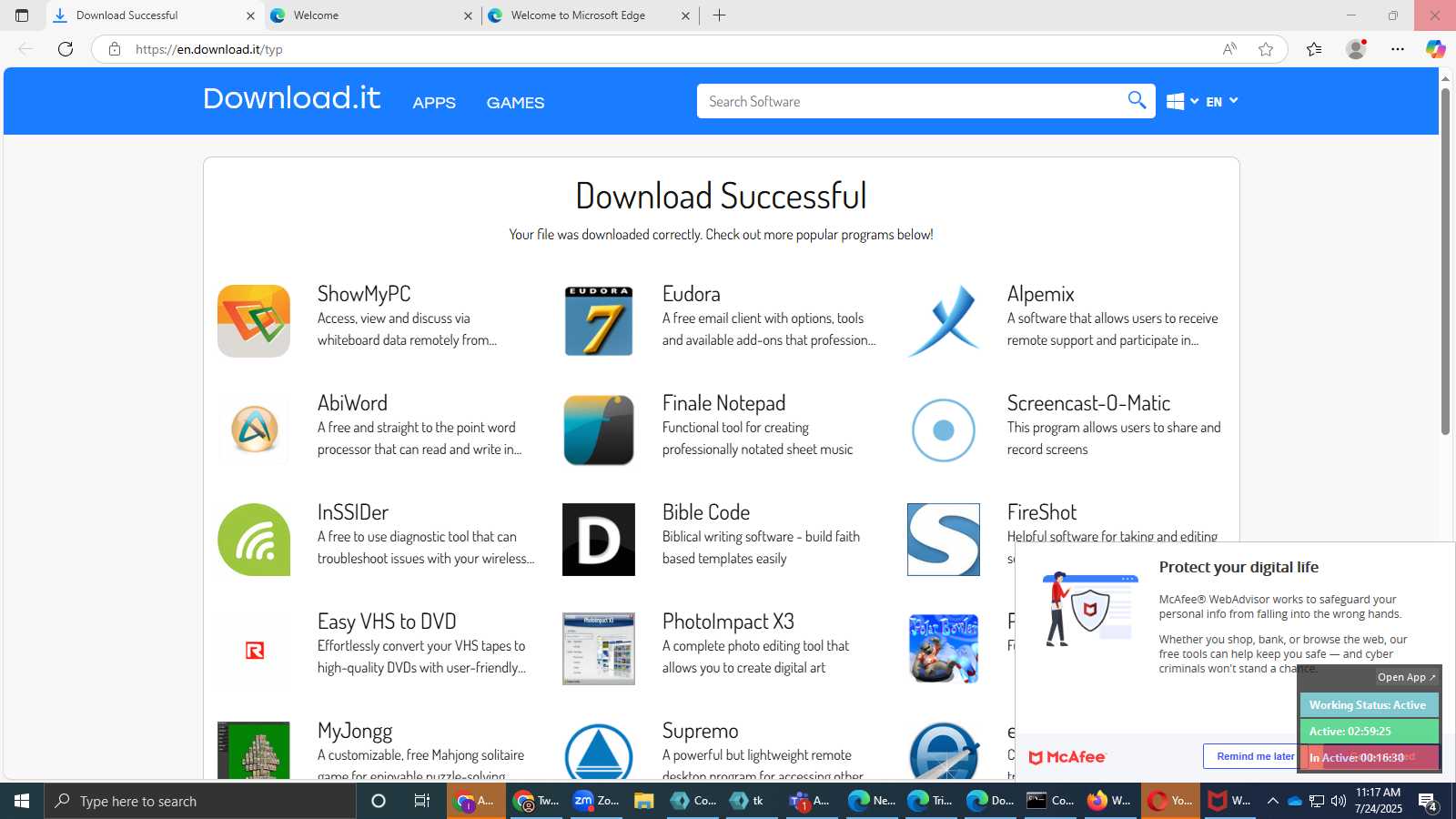Switch to the Welcome tab
The image size is (1456, 819).
click(372, 15)
